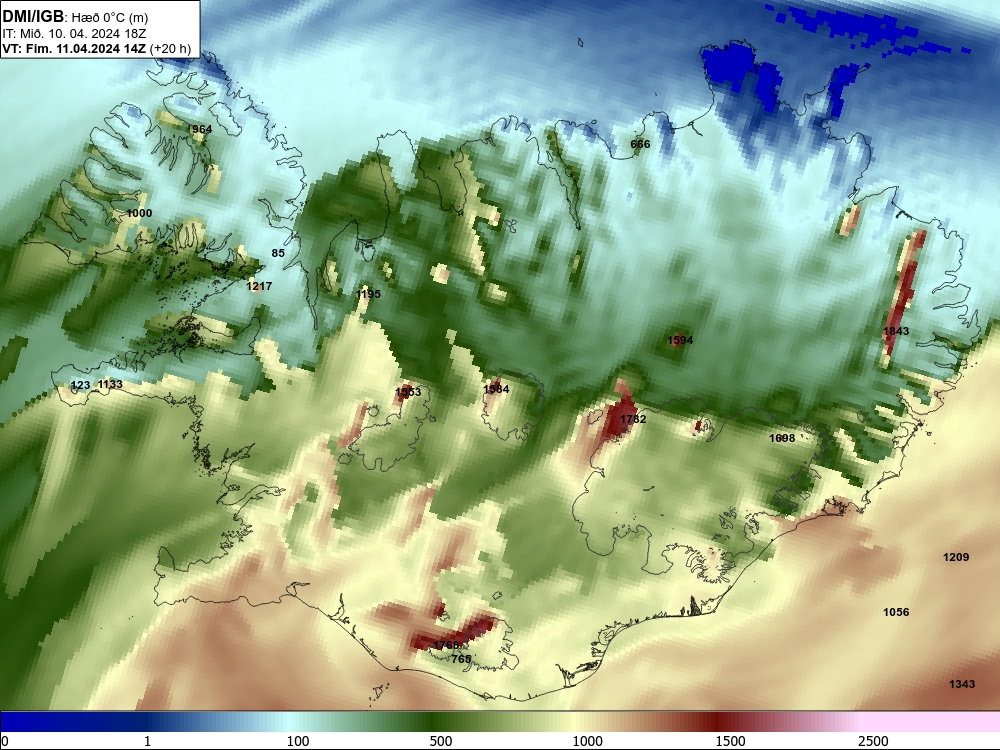
Task: Click the 1584 value on the map
Action: point(496,389)
